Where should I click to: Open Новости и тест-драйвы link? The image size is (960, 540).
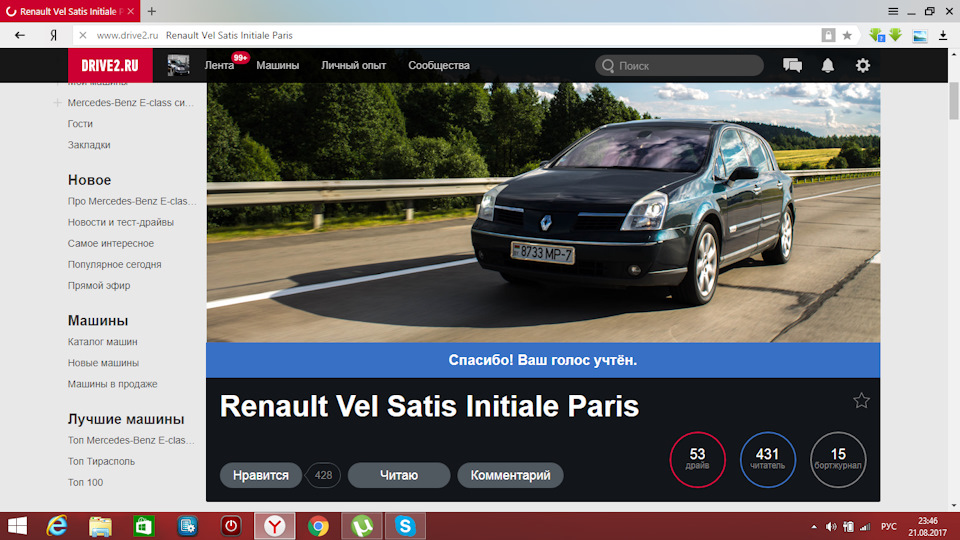[121, 222]
